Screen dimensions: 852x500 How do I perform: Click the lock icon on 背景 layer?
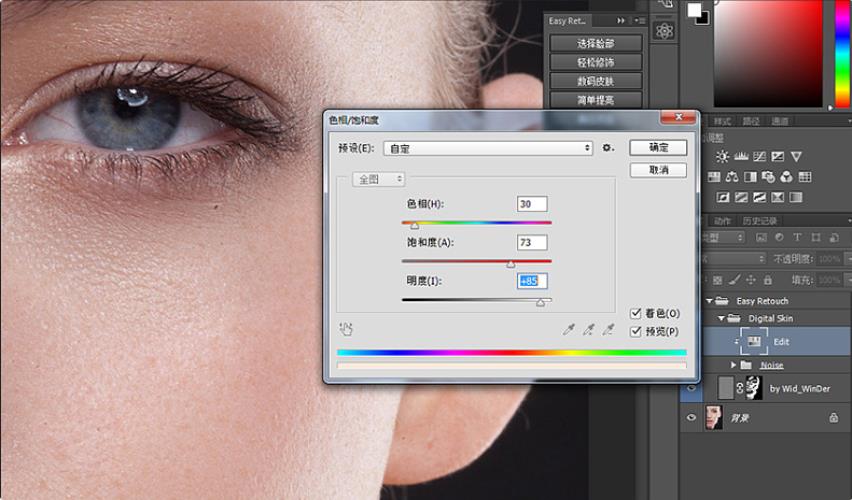click(834, 418)
